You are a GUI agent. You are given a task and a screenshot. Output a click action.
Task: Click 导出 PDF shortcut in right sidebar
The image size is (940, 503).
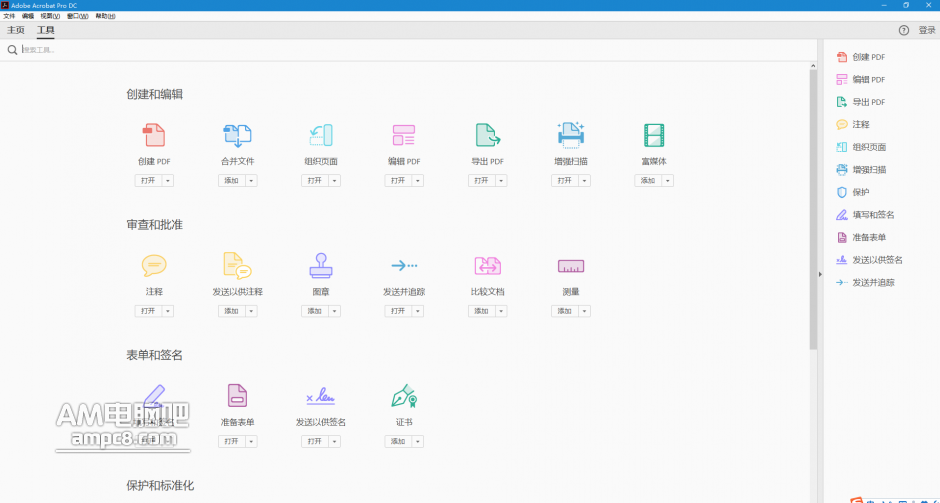pyautogui.click(x=860, y=102)
